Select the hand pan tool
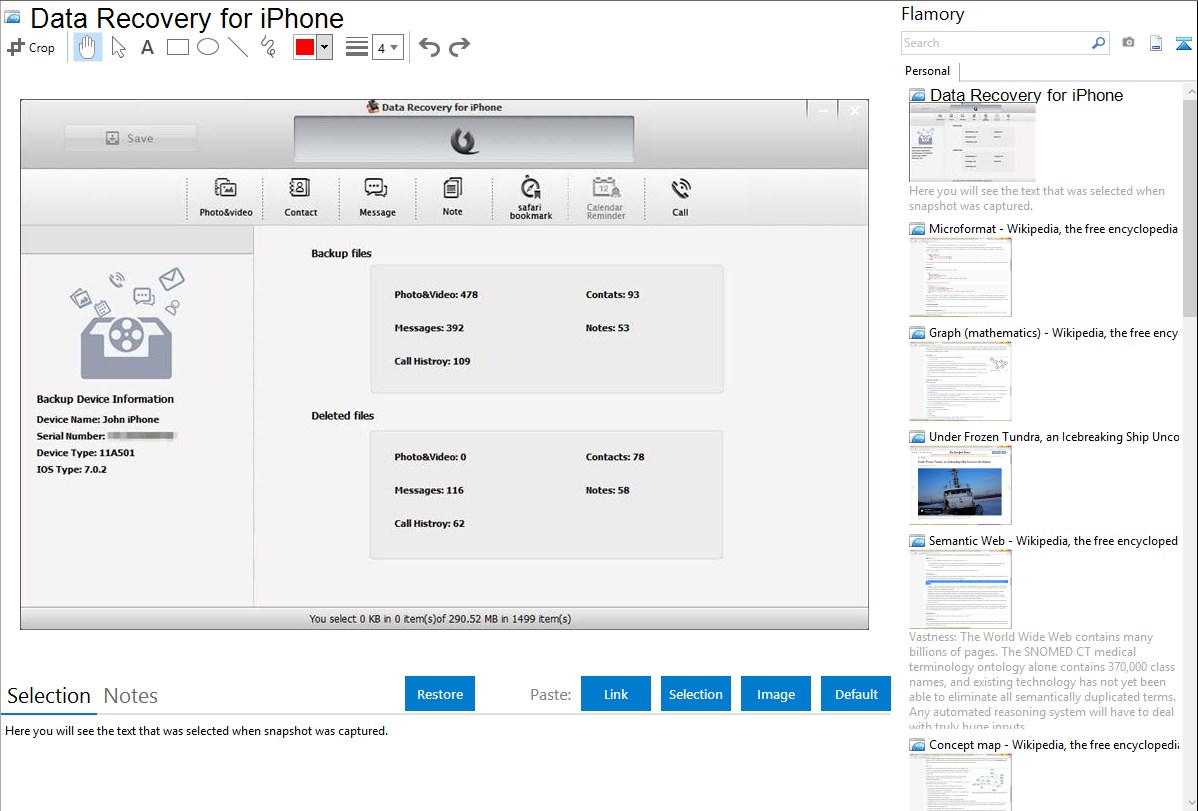The height and width of the screenshot is (811, 1198). click(x=88, y=47)
